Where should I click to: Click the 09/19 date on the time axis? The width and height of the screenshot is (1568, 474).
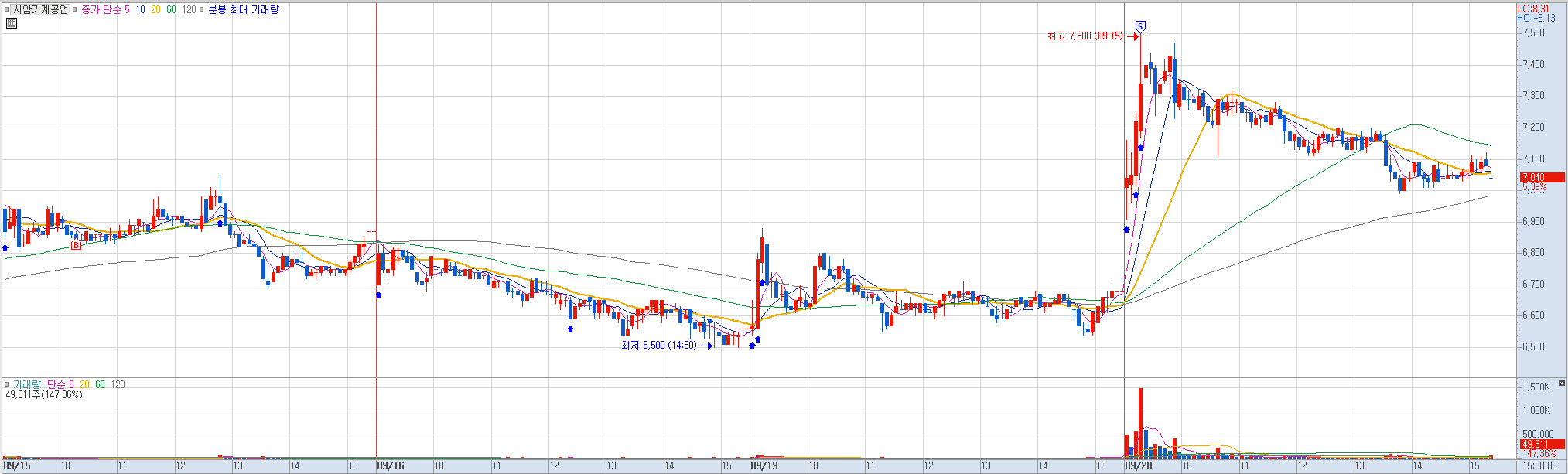(x=764, y=466)
